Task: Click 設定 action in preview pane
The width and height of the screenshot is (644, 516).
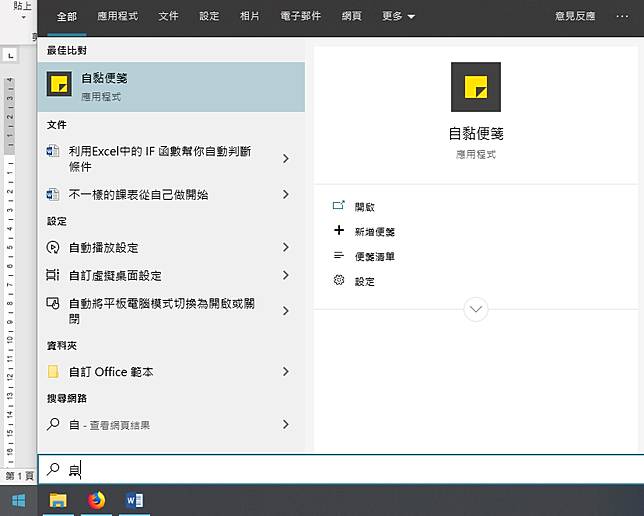Action: point(365,282)
